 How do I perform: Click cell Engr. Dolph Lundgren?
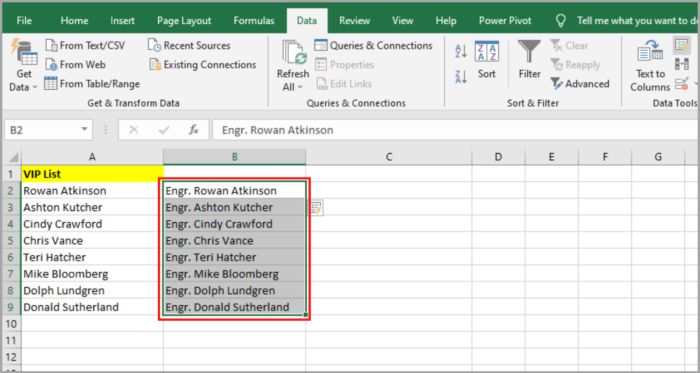(x=234, y=290)
